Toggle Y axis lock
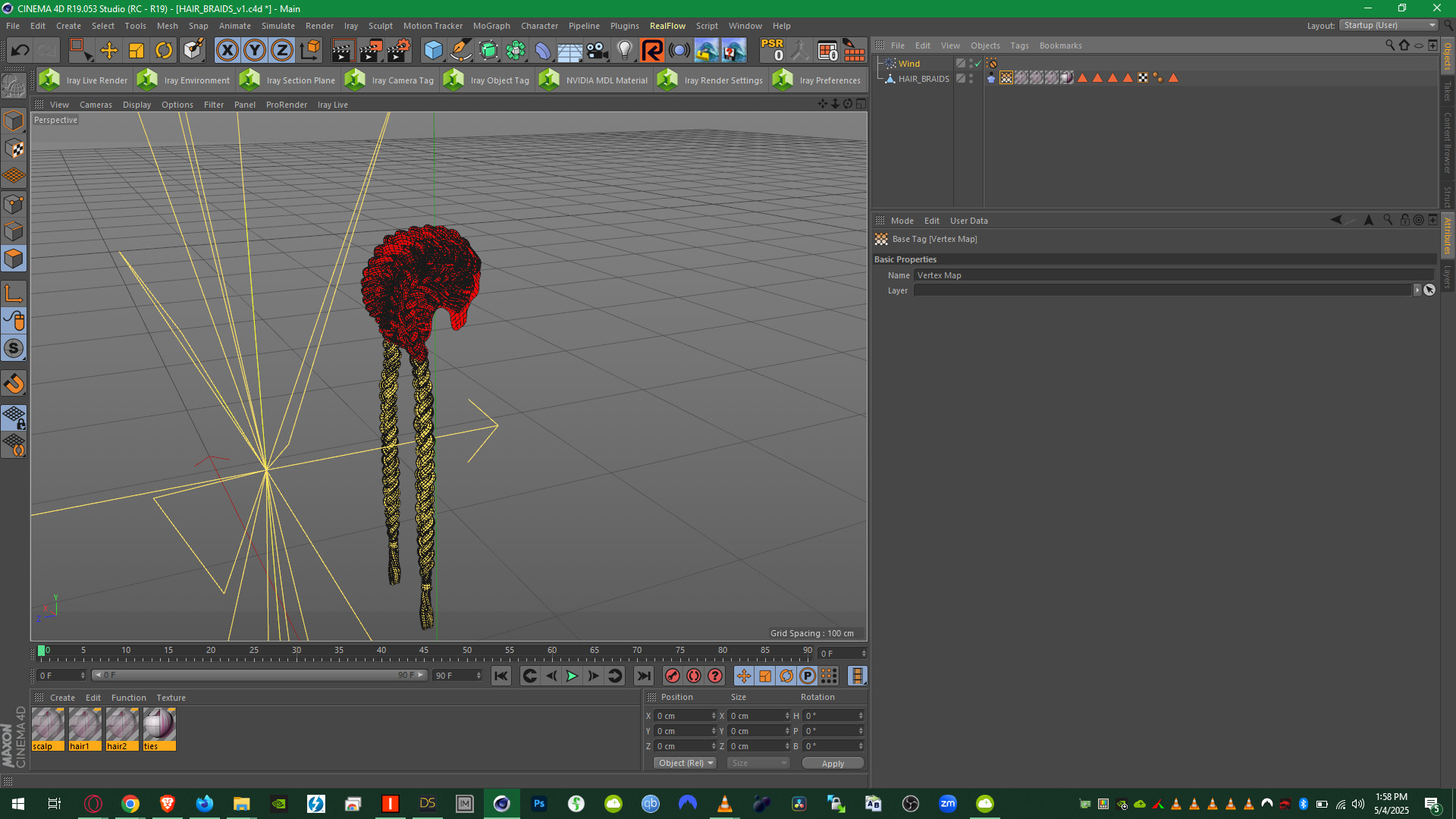Screen dimensions: 1456x819 pos(255,51)
